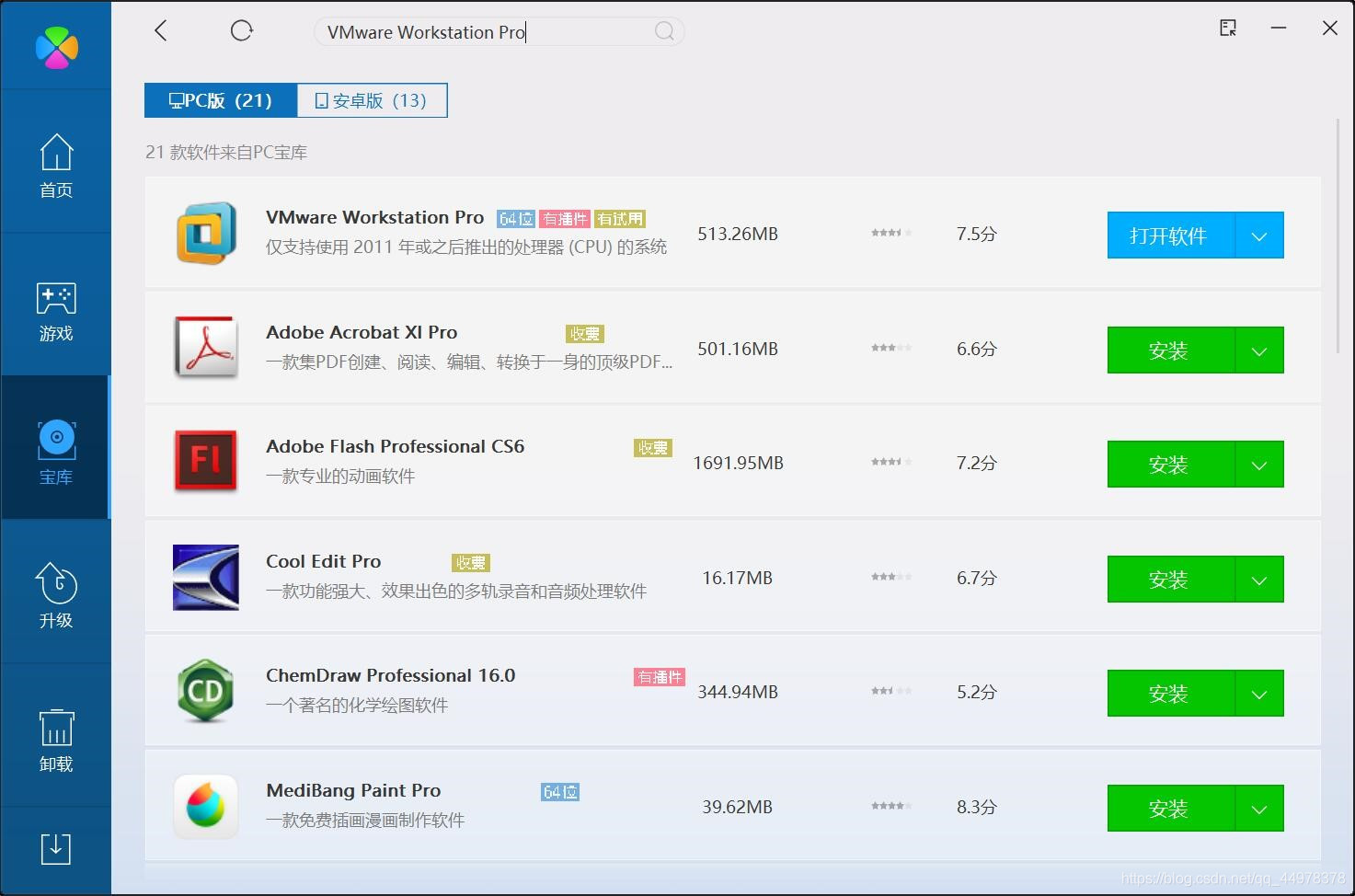The height and width of the screenshot is (896, 1355).
Task: Install MediBang Paint Pro
Action: point(1170,809)
